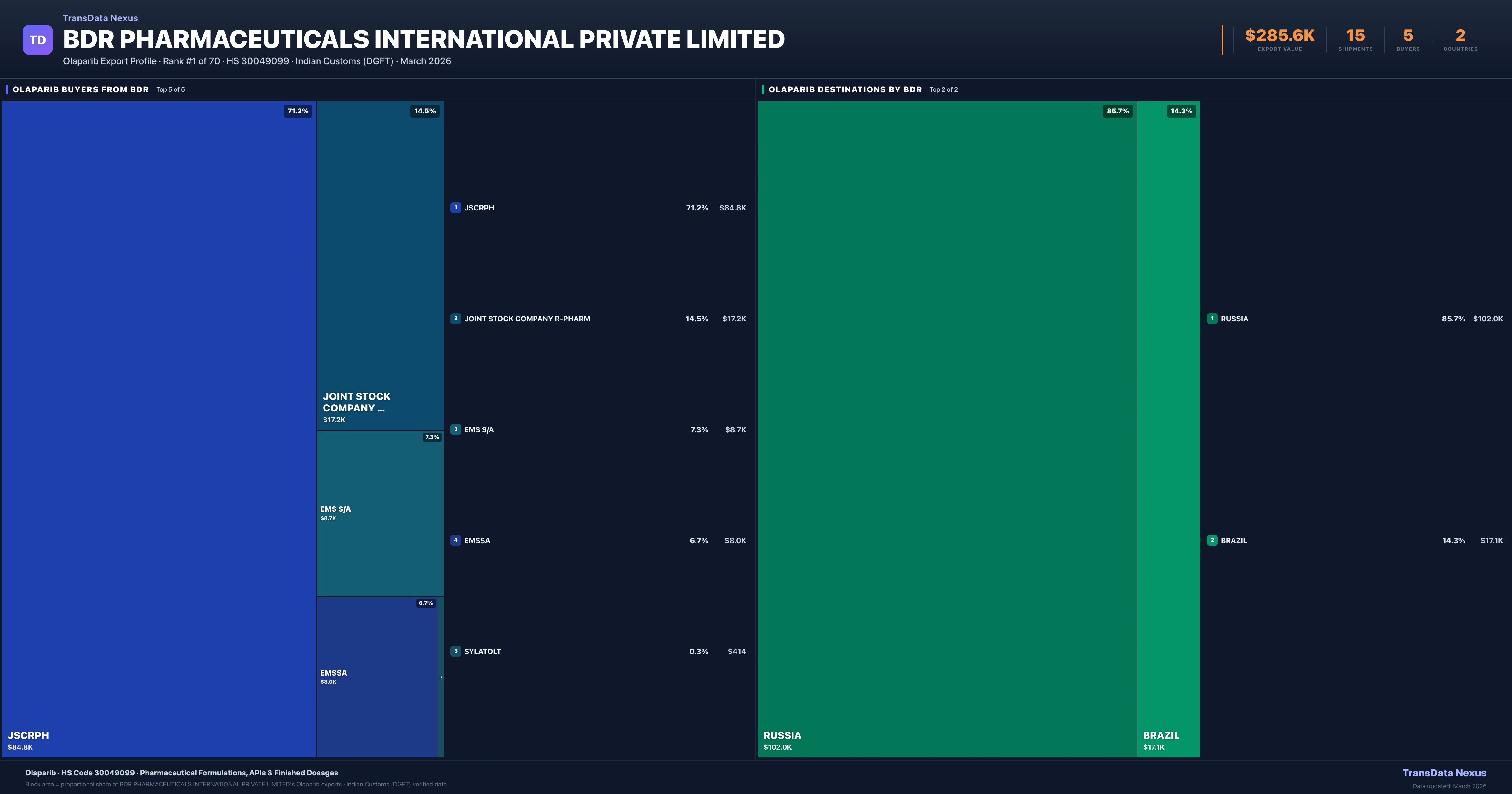The width and height of the screenshot is (1512, 794).
Task: Click the number 4 badge next to EMSSA
Action: pyautogui.click(x=455, y=540)
